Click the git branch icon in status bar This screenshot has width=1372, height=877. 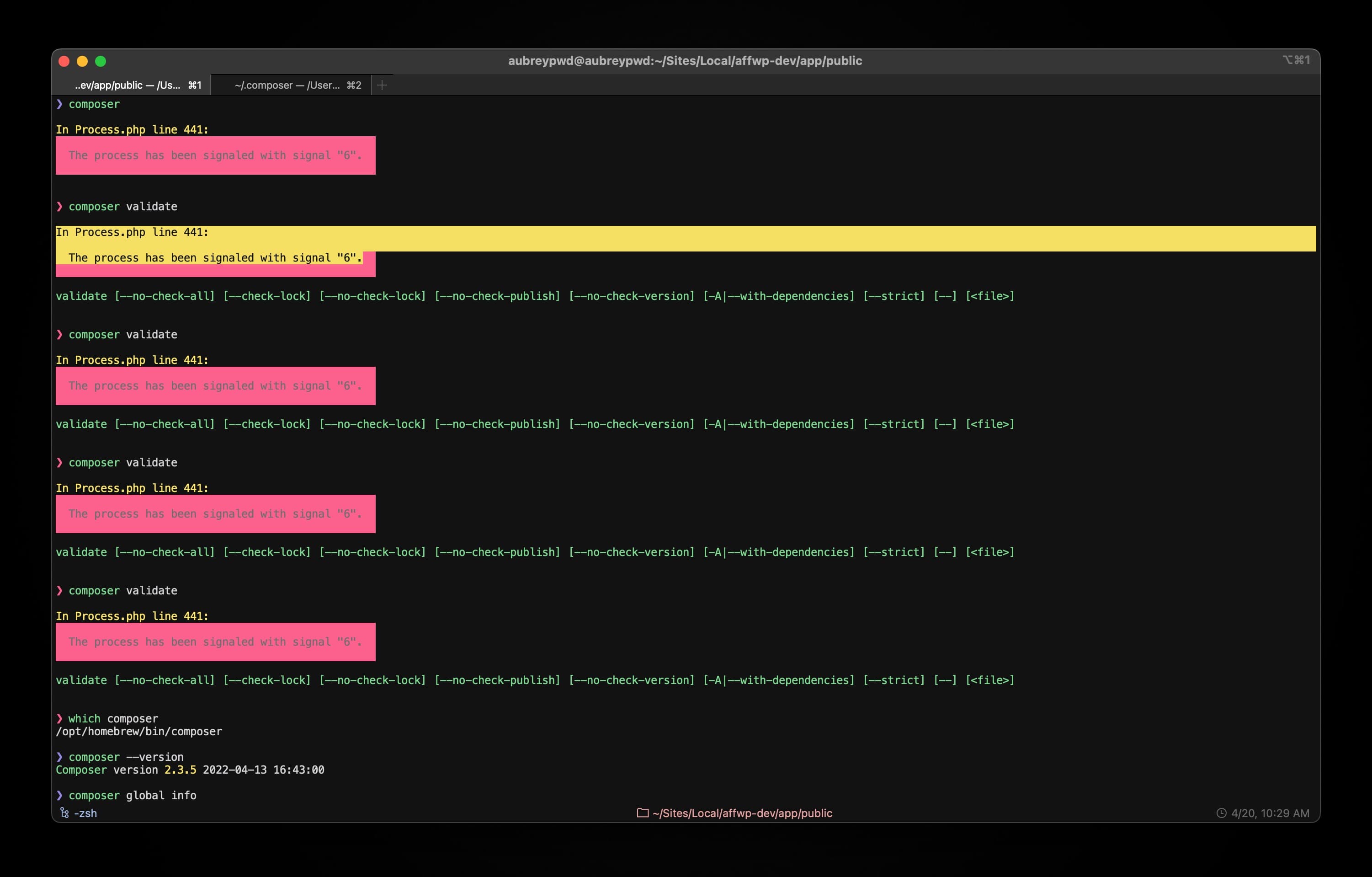click(64, 813)
